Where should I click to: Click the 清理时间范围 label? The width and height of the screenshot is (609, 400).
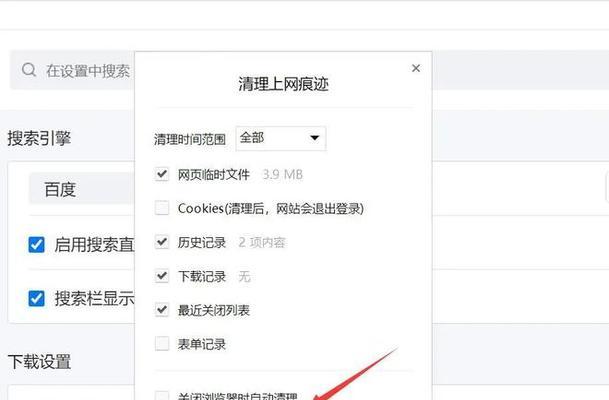tap(190, 139)
